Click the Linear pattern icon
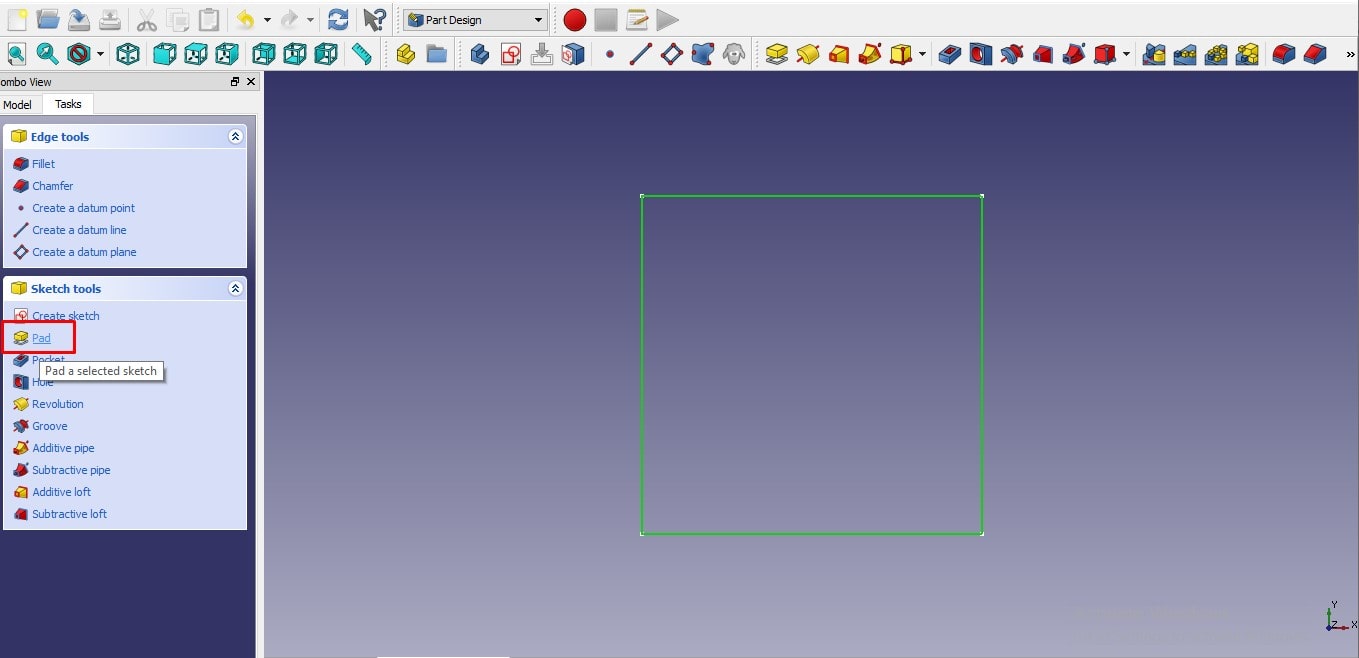 1185,54
